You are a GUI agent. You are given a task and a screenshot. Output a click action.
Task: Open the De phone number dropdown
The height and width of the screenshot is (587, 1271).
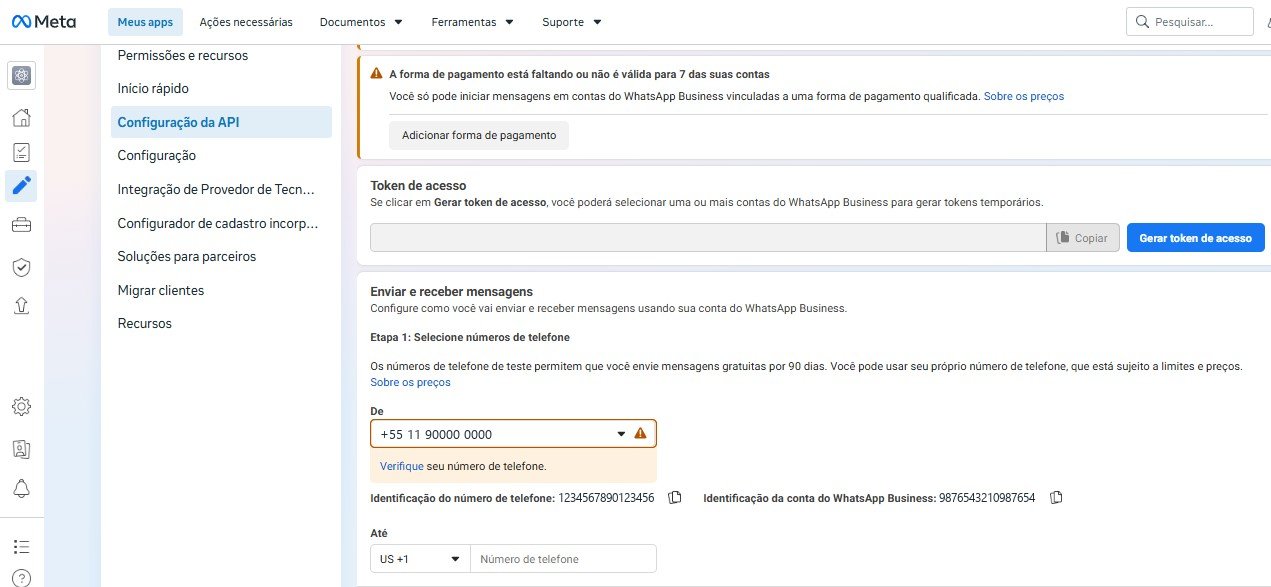point(513,434)
